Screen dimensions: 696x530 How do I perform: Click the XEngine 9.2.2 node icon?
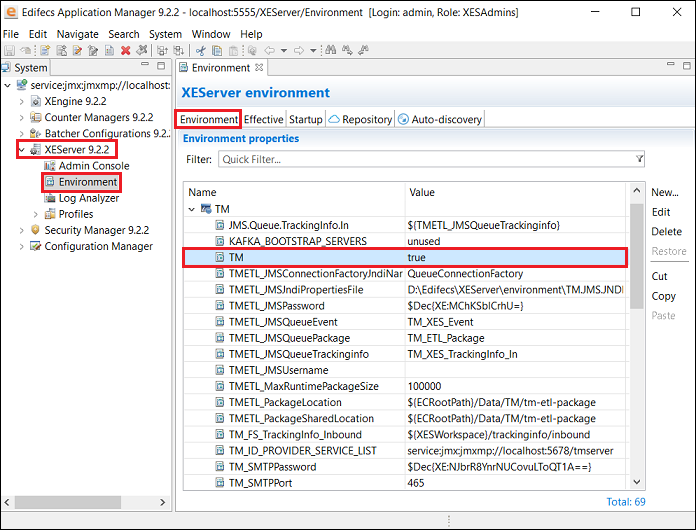click(36, 101)
